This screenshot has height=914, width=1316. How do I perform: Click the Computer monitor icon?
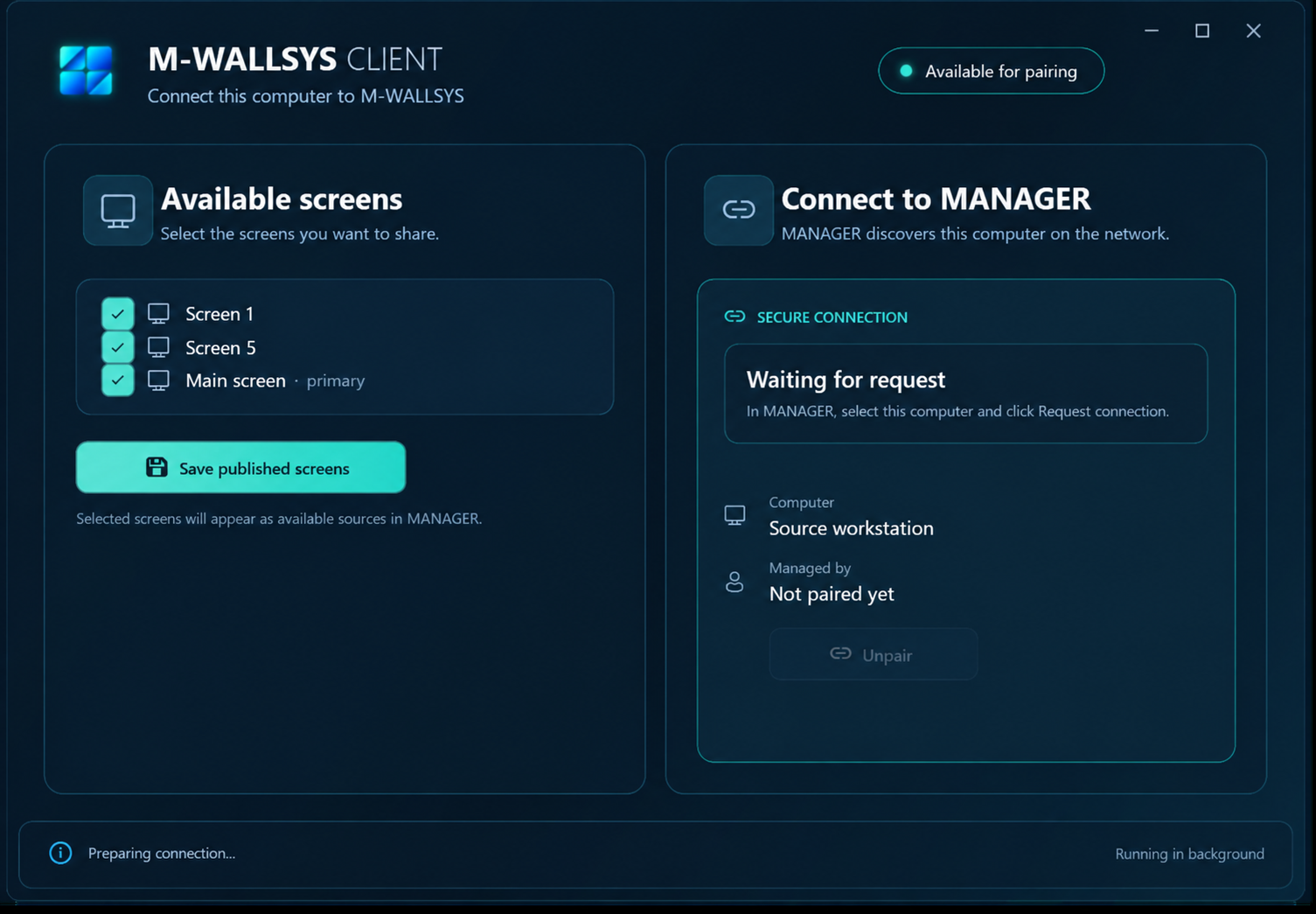tap(735, 515)
